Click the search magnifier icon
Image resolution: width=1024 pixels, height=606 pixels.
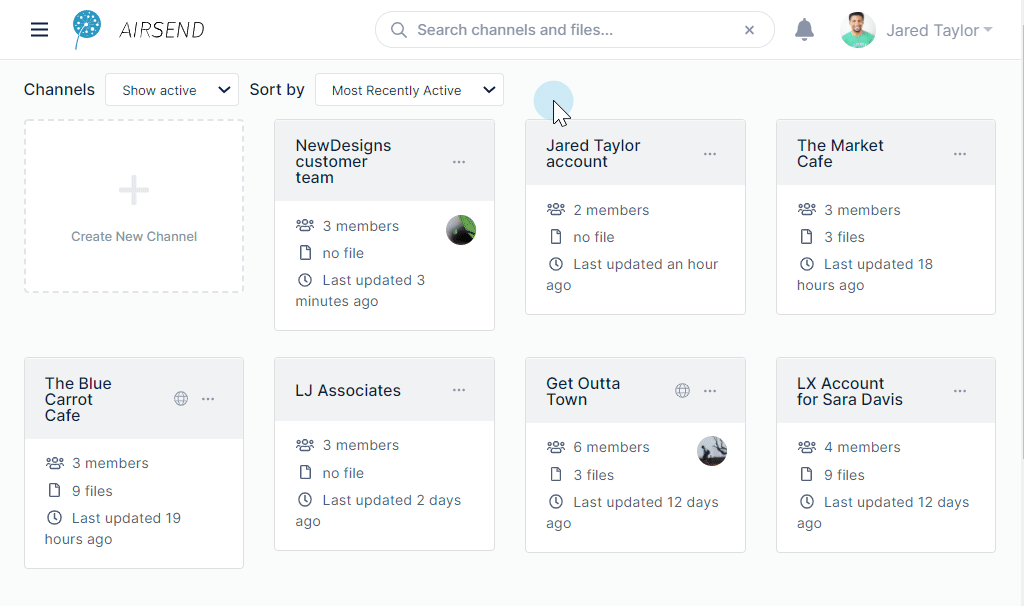[398, 30]
